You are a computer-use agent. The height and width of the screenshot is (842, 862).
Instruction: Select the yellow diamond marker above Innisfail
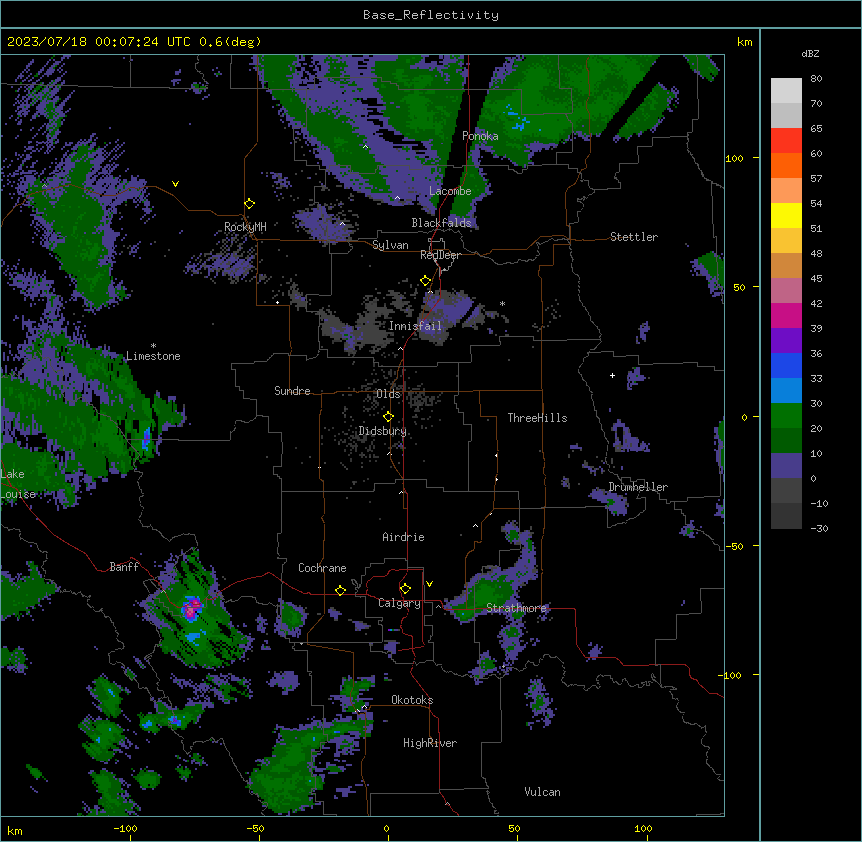click(x=425, y=281)
